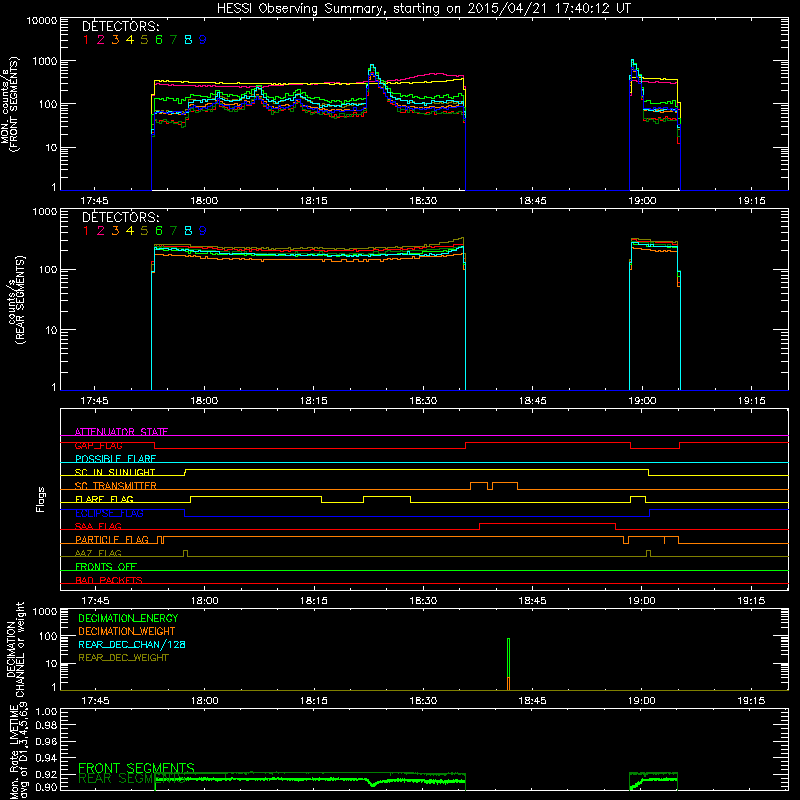Click detector 9 in the rear segments legend

203,231
